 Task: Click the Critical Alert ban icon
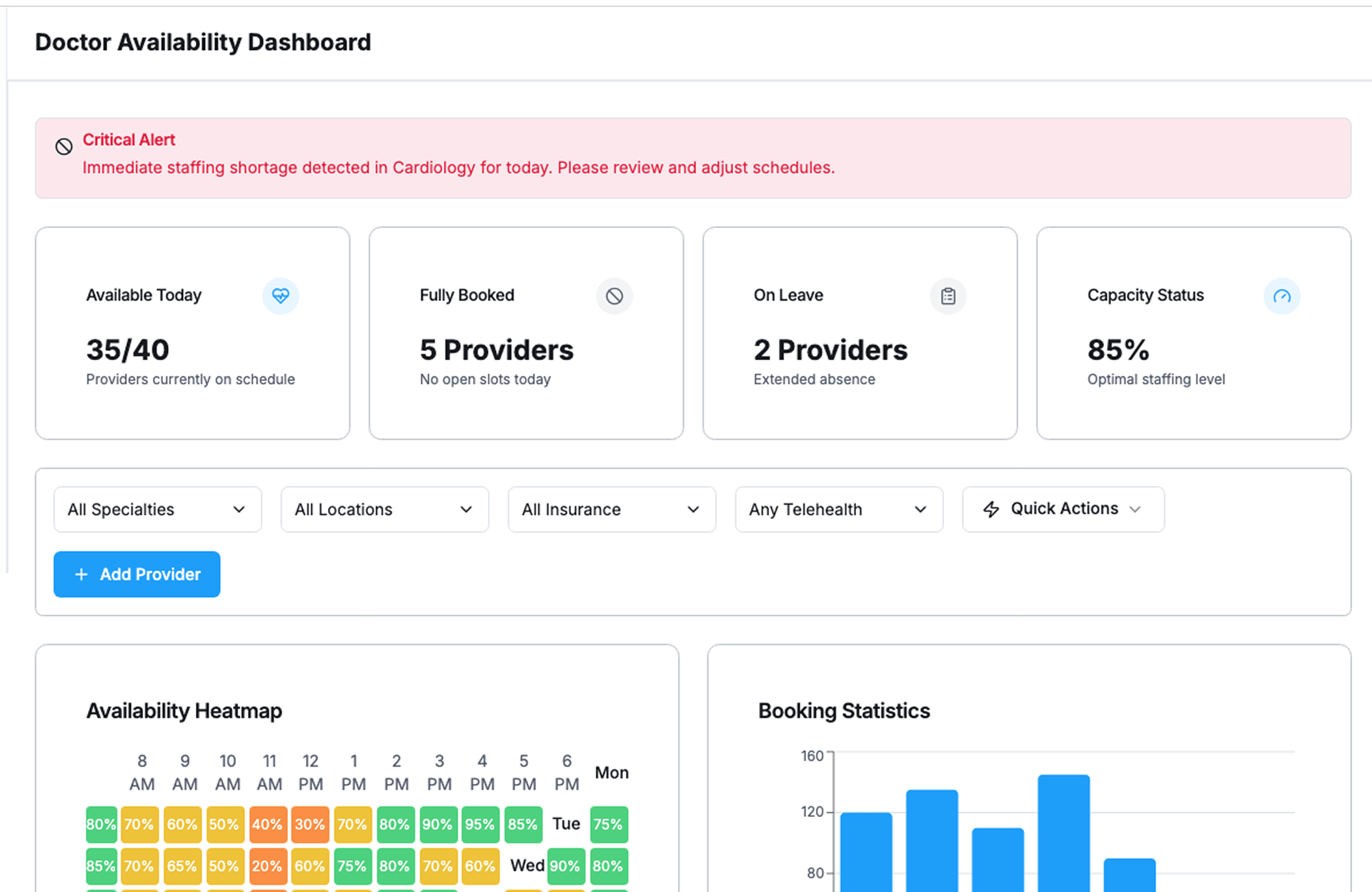click(64, 147)
